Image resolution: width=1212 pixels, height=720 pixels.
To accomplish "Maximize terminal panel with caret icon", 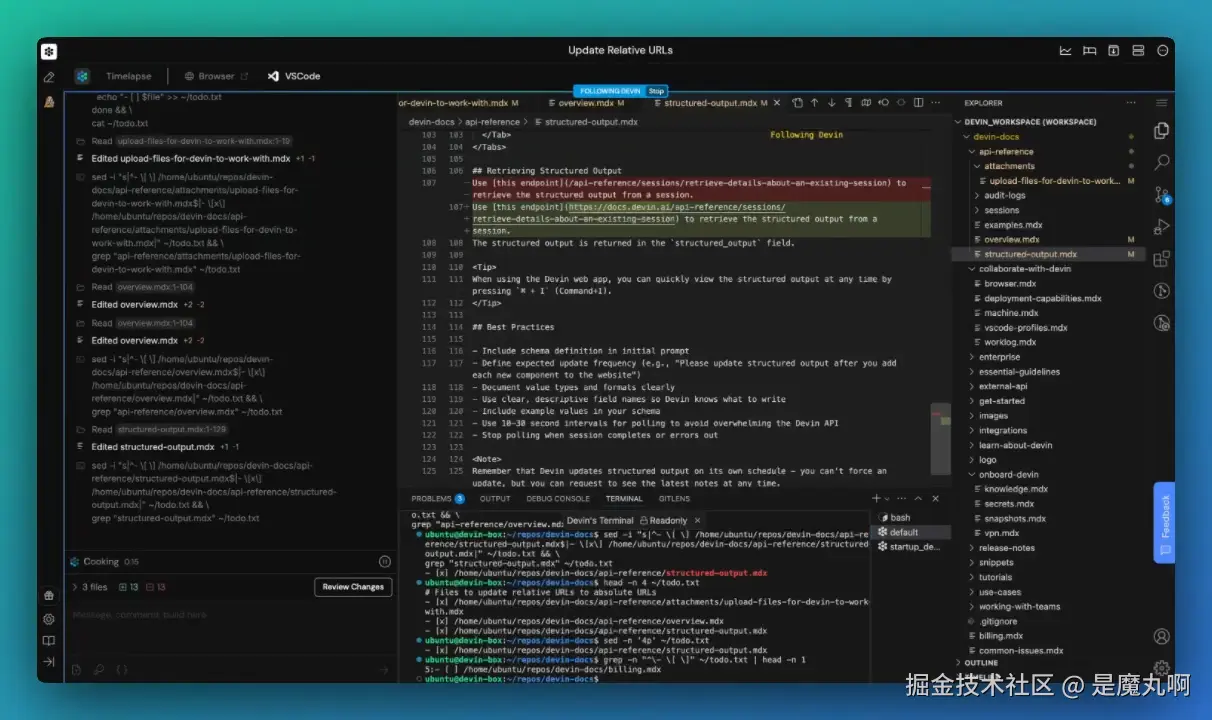I will pos(920,498).
